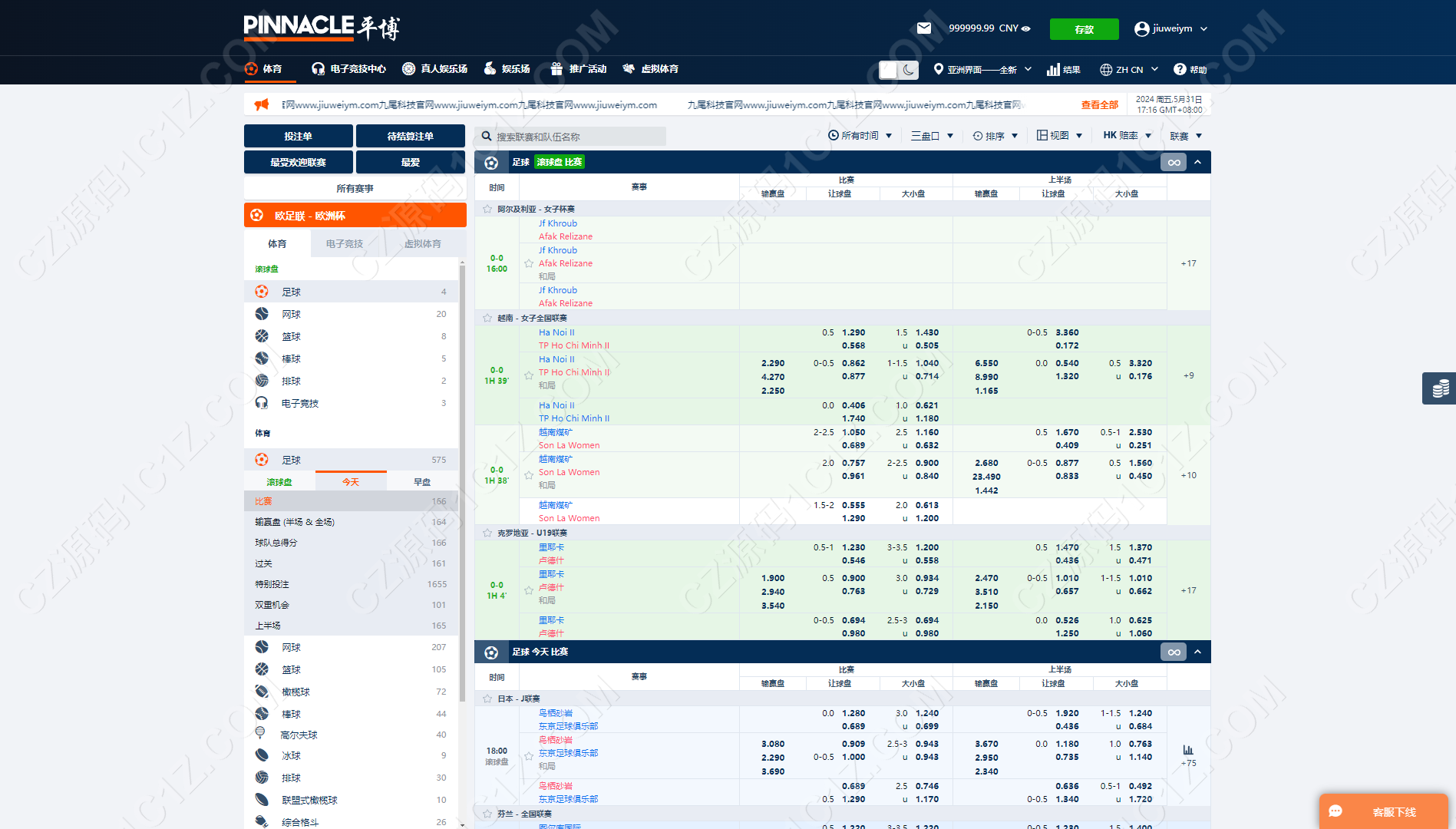Open the jiuweiym account menu
Image resolution: width=1456 pixels, height=829 pixels.
(1171, 28)
